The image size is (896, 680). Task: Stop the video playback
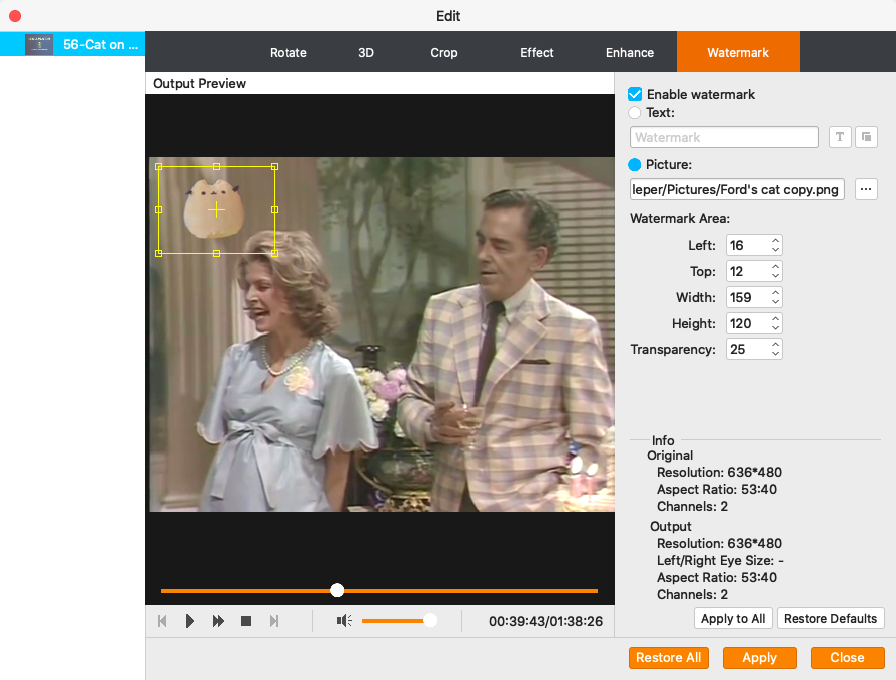tap(246, 621)
